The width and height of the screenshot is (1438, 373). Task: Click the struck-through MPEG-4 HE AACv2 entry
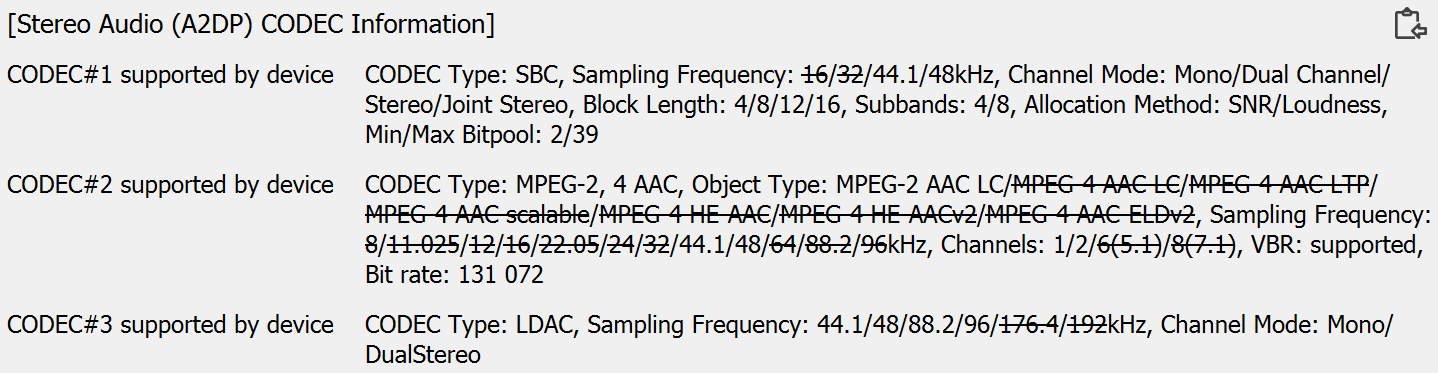(x=876, y=215)
